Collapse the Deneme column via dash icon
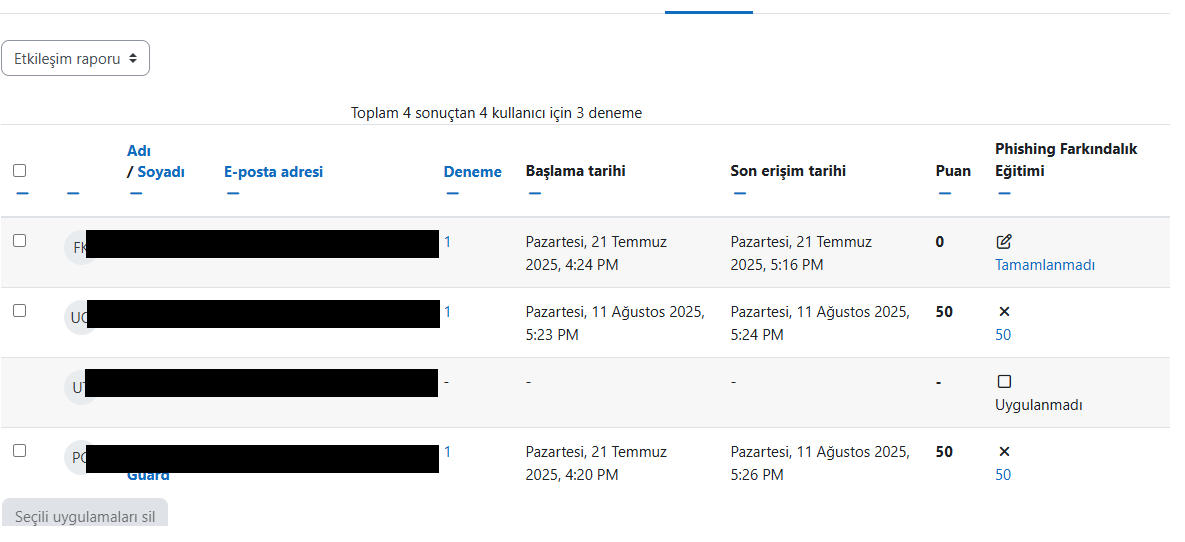The height and width of the screenshot is (542, 1185). click(x=452, y=193)
